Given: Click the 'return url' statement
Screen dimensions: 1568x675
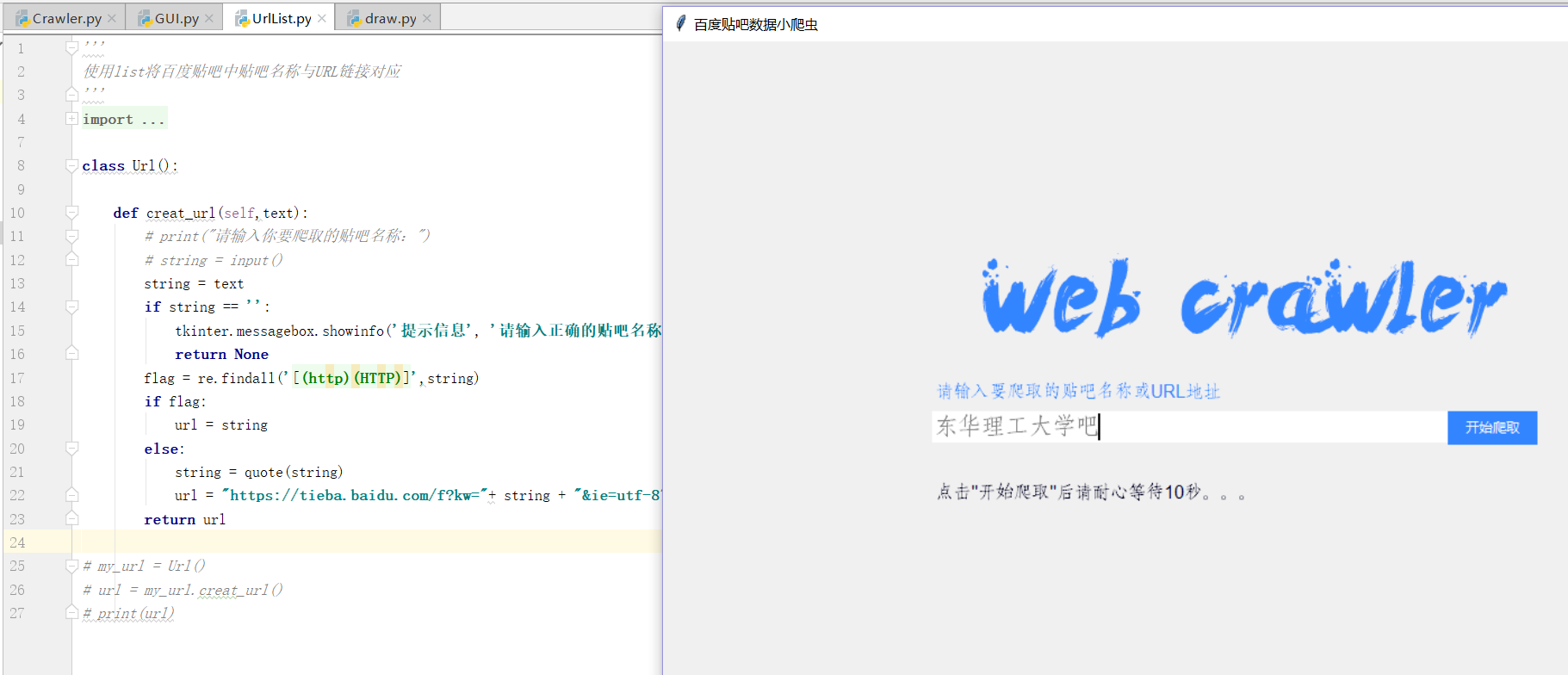Looking at the screenshot, I should (185, 519).
